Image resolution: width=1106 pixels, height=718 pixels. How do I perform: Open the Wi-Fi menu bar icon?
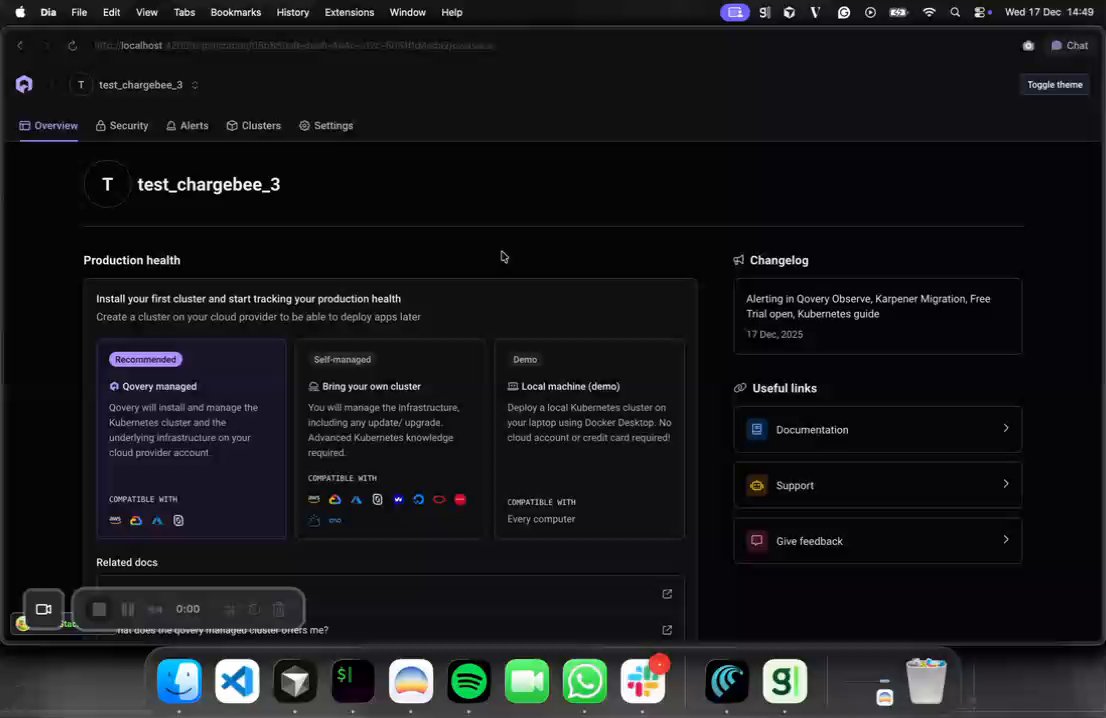pyautogui.click(x=929, y=12)
